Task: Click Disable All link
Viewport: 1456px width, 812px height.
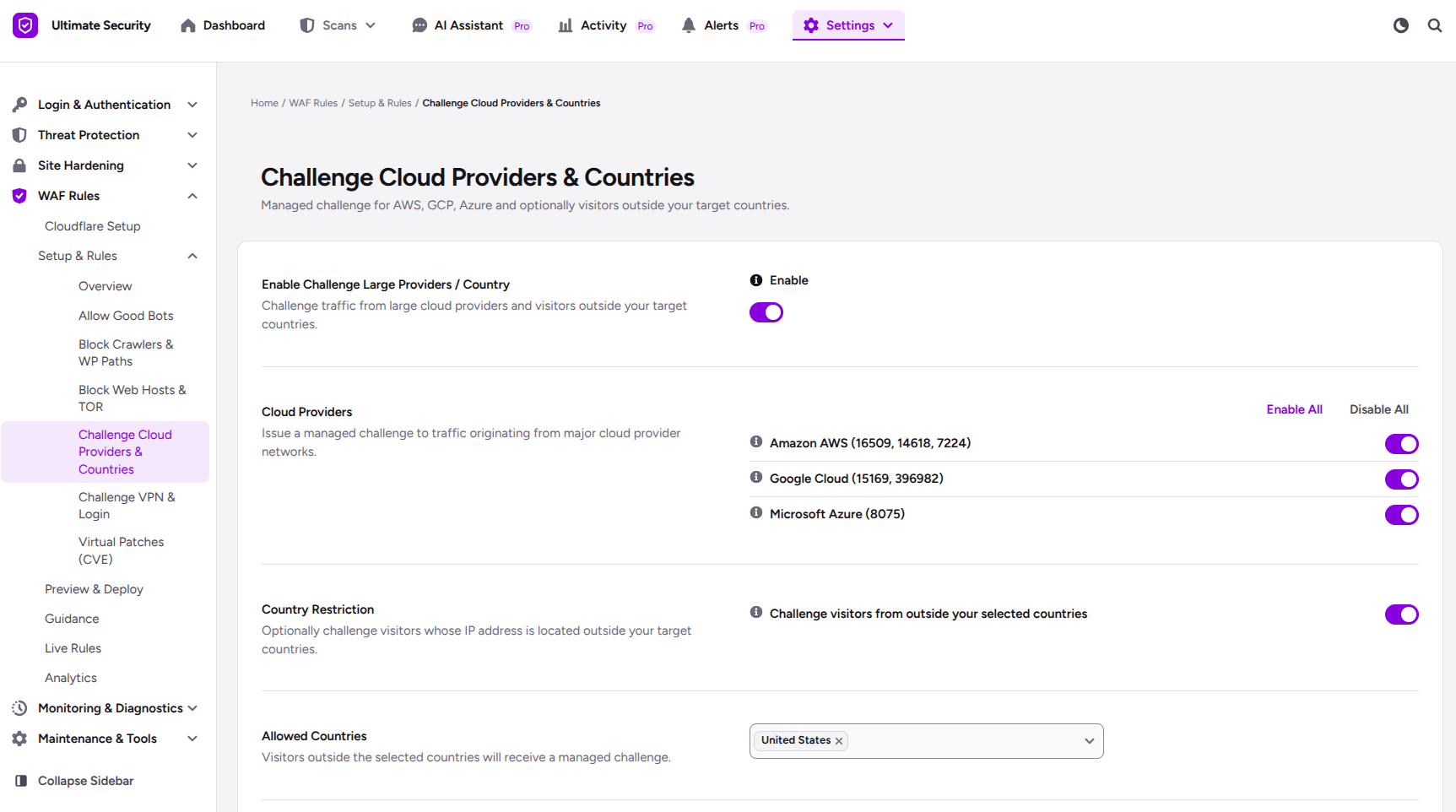Action: pos(1378,409)
